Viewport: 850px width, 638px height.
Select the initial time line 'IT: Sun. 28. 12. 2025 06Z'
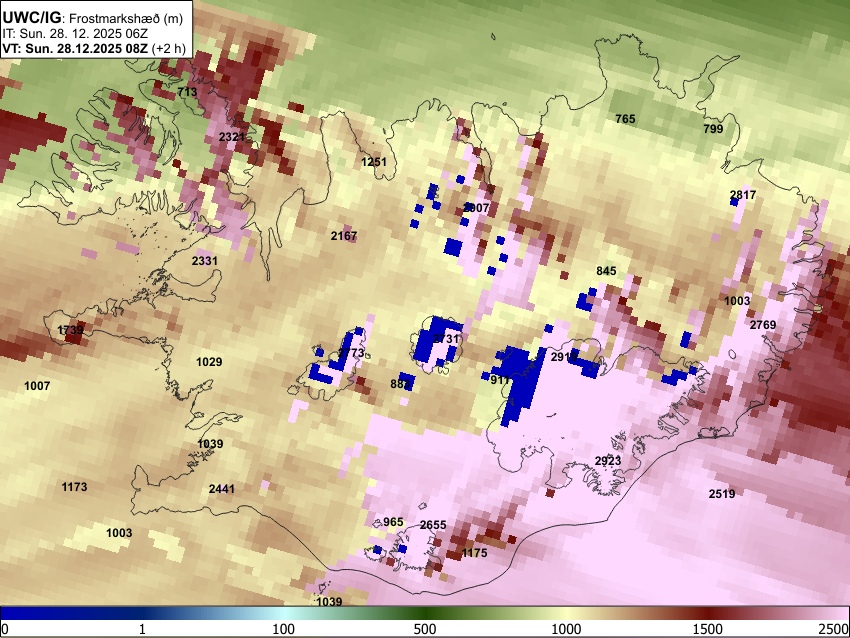[75, 34]
